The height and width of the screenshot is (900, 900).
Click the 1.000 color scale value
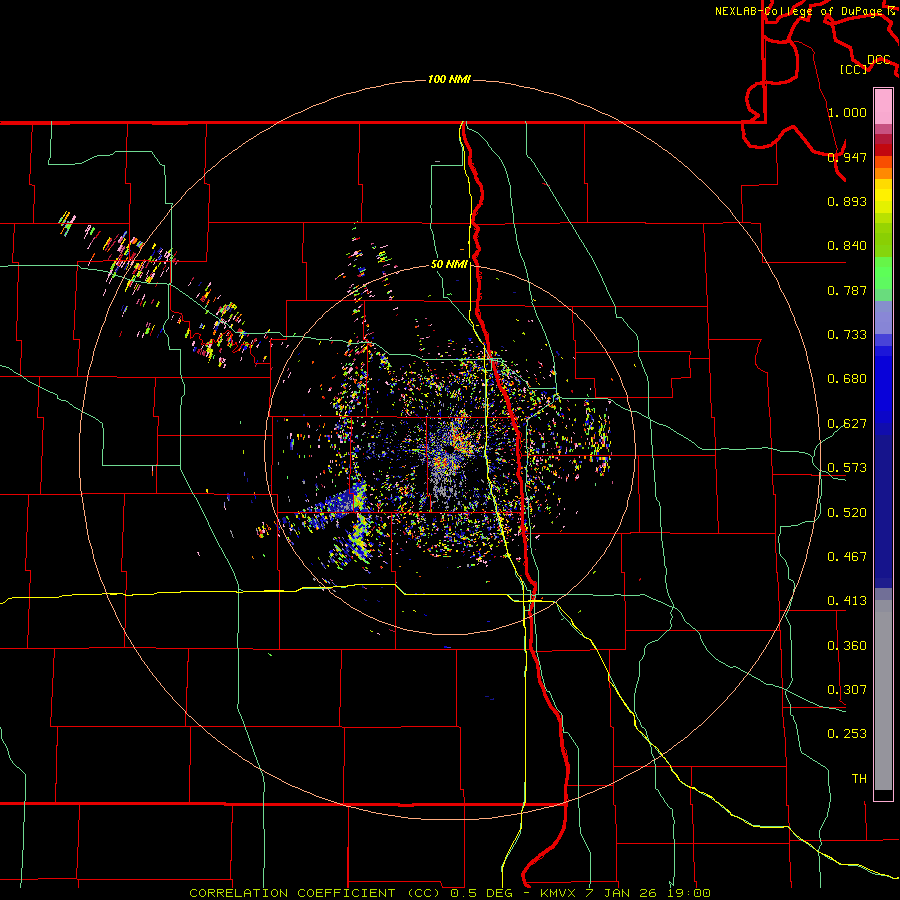coord(847,112)
